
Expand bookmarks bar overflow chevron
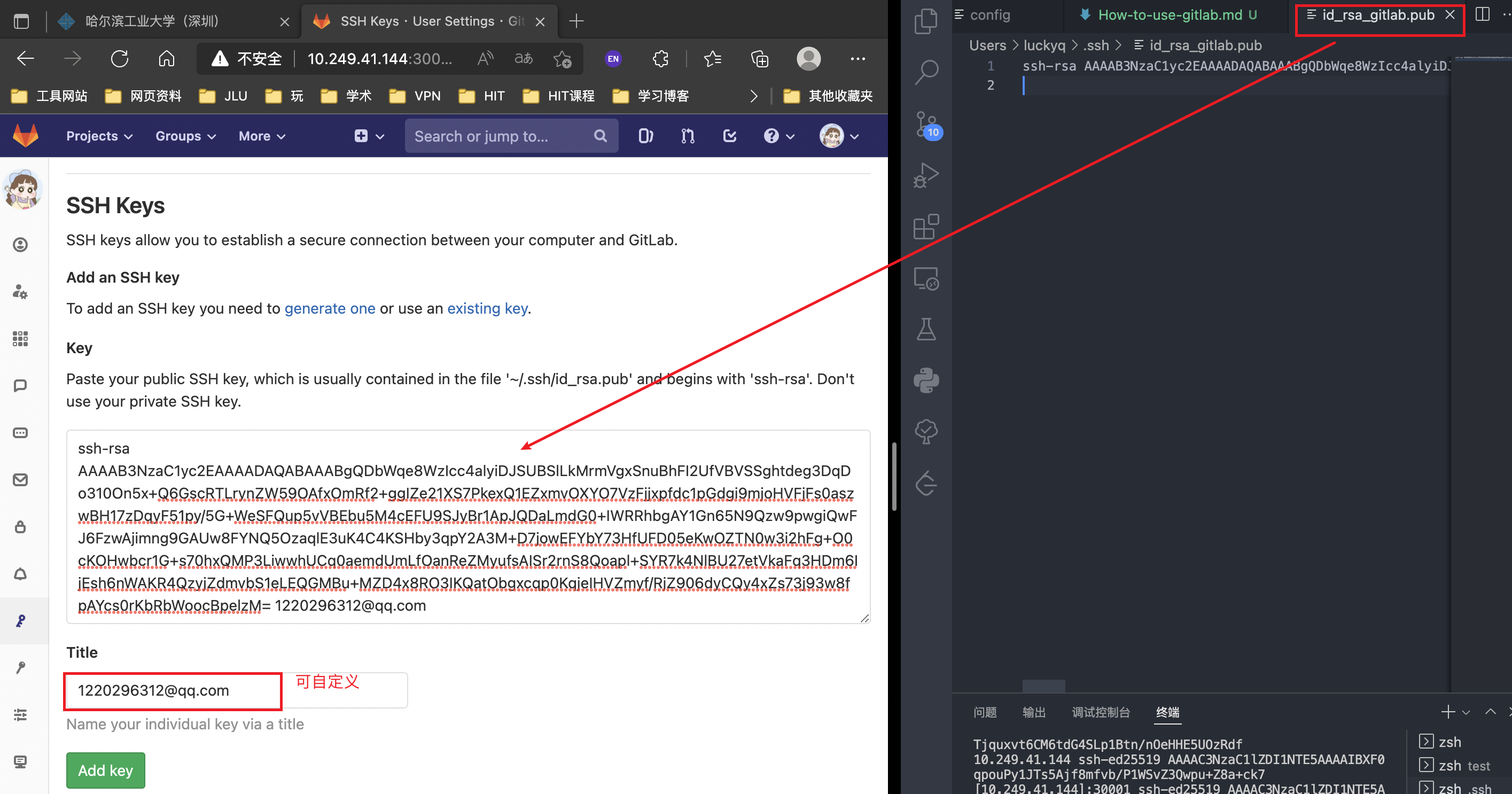754,96
